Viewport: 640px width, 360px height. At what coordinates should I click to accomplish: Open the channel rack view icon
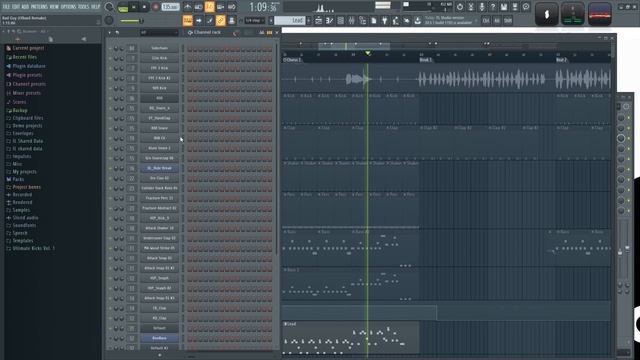coord(340,20)
